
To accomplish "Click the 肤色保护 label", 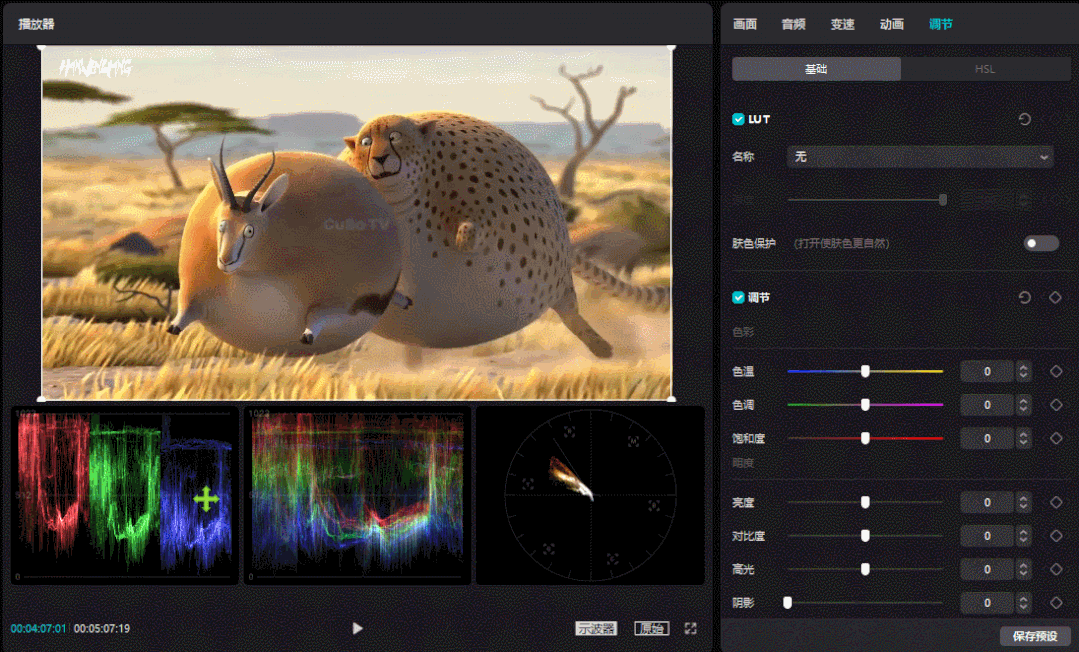I will click(x=754, y=243).
